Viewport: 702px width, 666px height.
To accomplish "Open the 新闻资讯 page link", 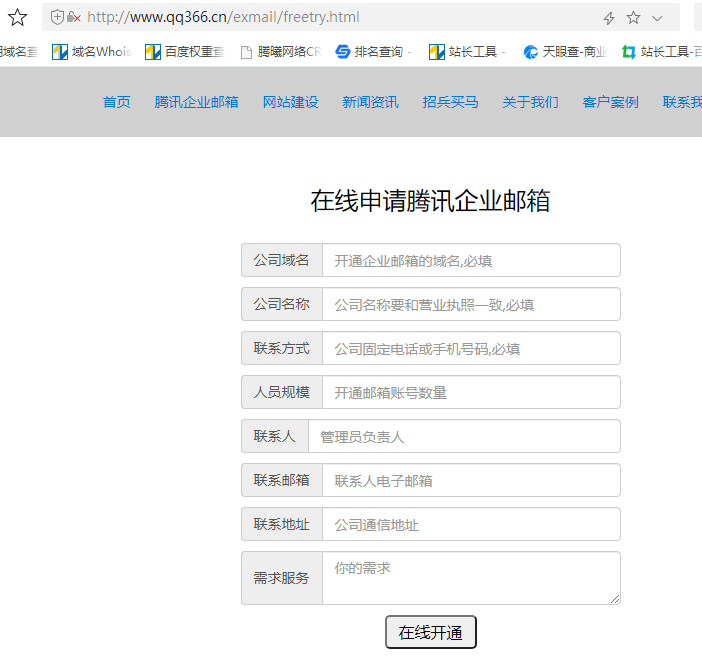I will point(370,102).
